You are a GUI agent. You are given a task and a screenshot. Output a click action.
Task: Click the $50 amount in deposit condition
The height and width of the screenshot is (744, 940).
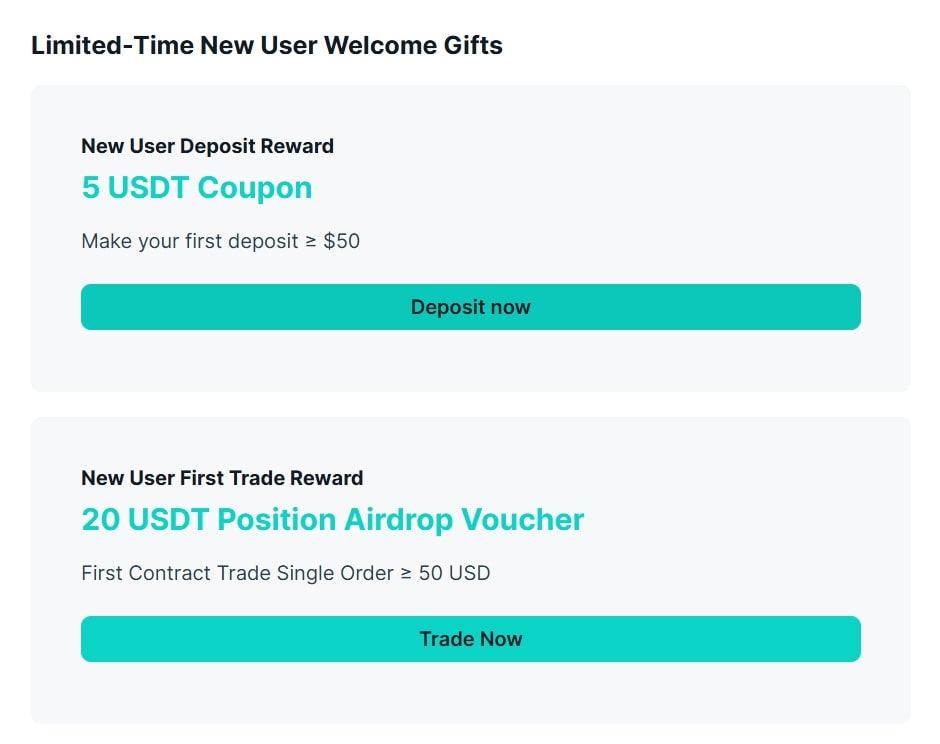click(342, 241)
